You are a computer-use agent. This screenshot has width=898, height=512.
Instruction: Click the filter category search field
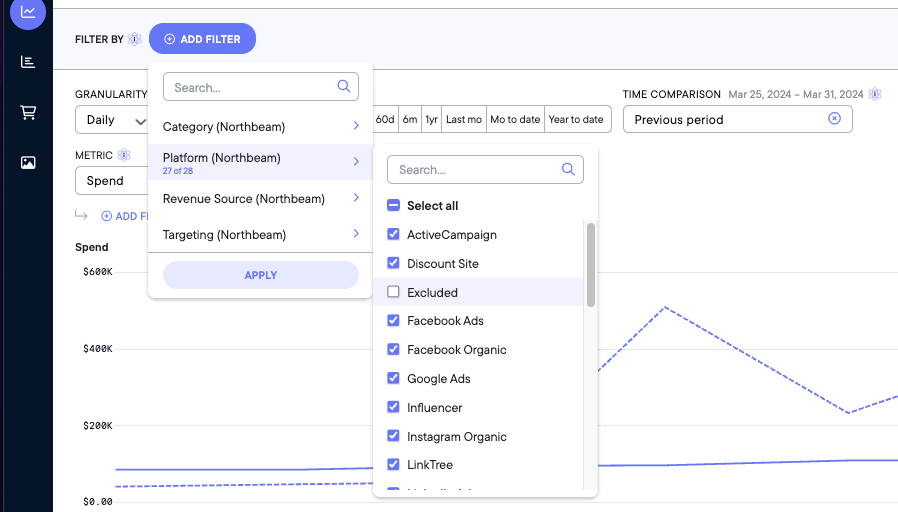point(261,87)
